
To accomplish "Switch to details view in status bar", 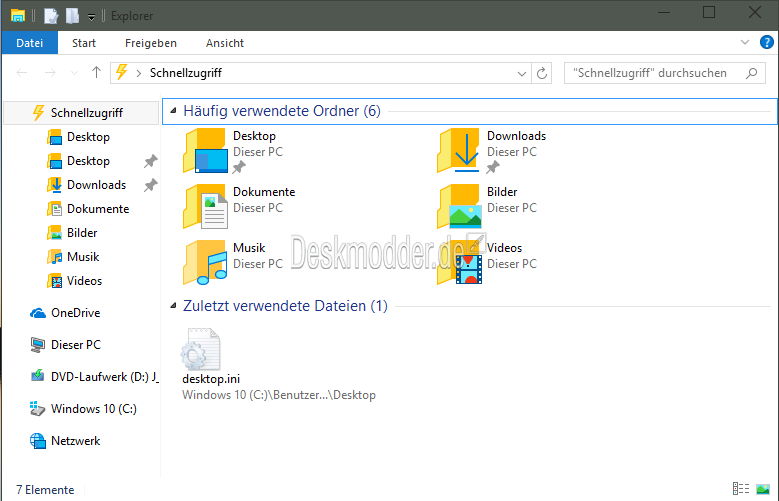I will coord(741,489).
